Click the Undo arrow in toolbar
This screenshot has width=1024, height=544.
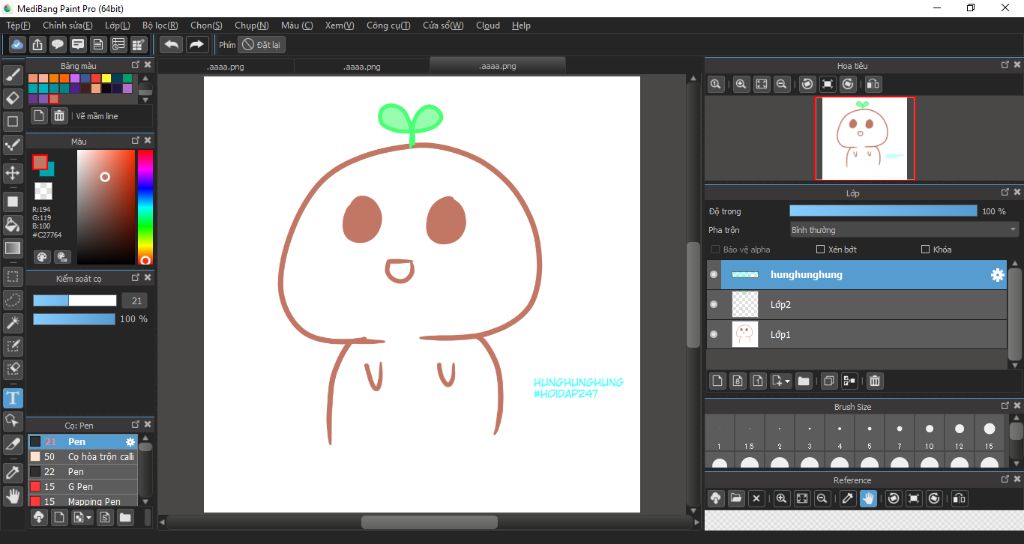coord(172,44)
